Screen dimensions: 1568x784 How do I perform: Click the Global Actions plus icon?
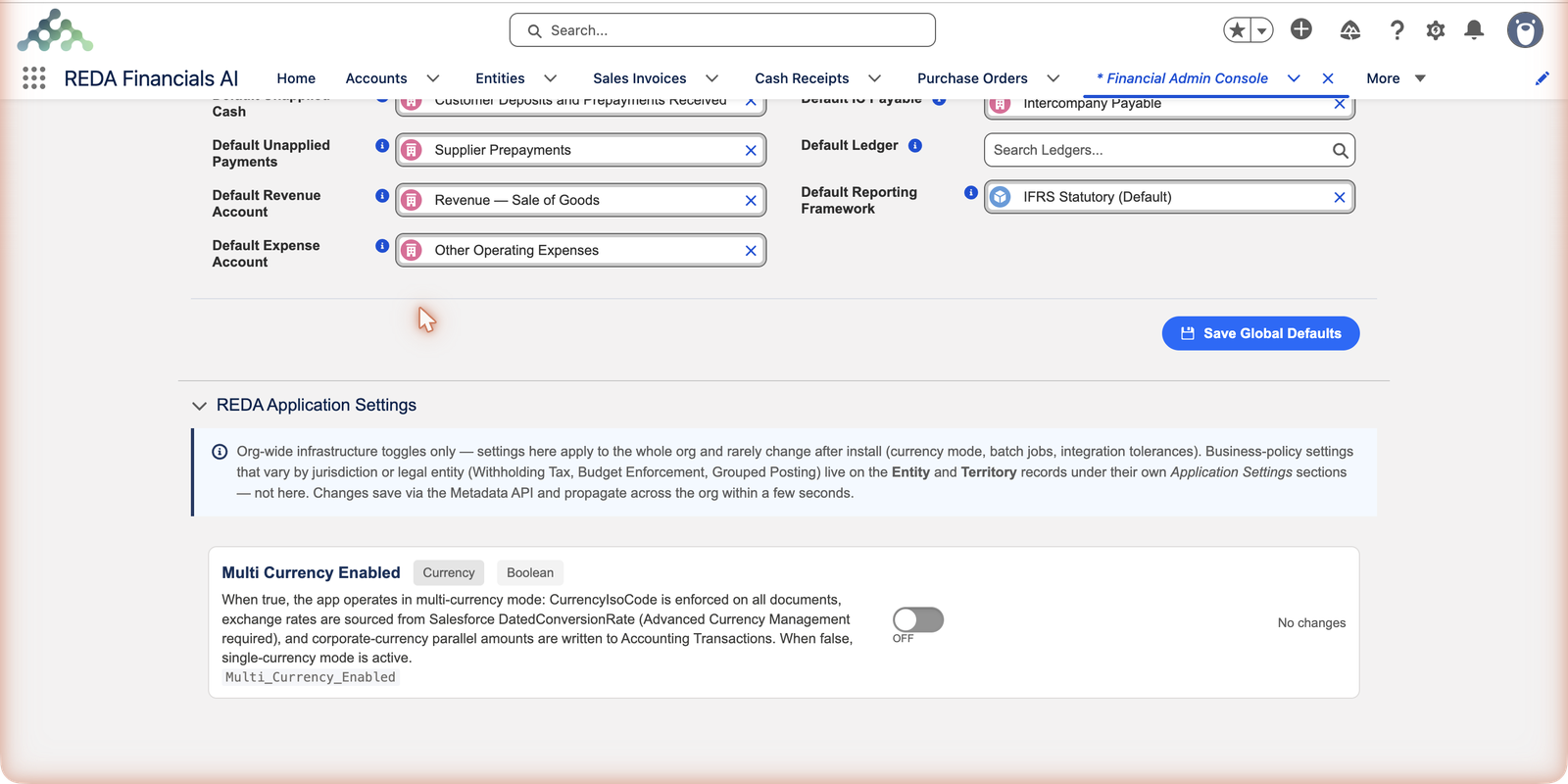1301,29
